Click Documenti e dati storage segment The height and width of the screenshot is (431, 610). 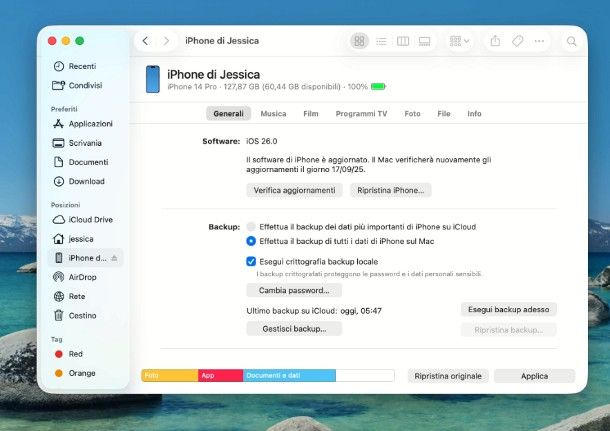point(289,375)
